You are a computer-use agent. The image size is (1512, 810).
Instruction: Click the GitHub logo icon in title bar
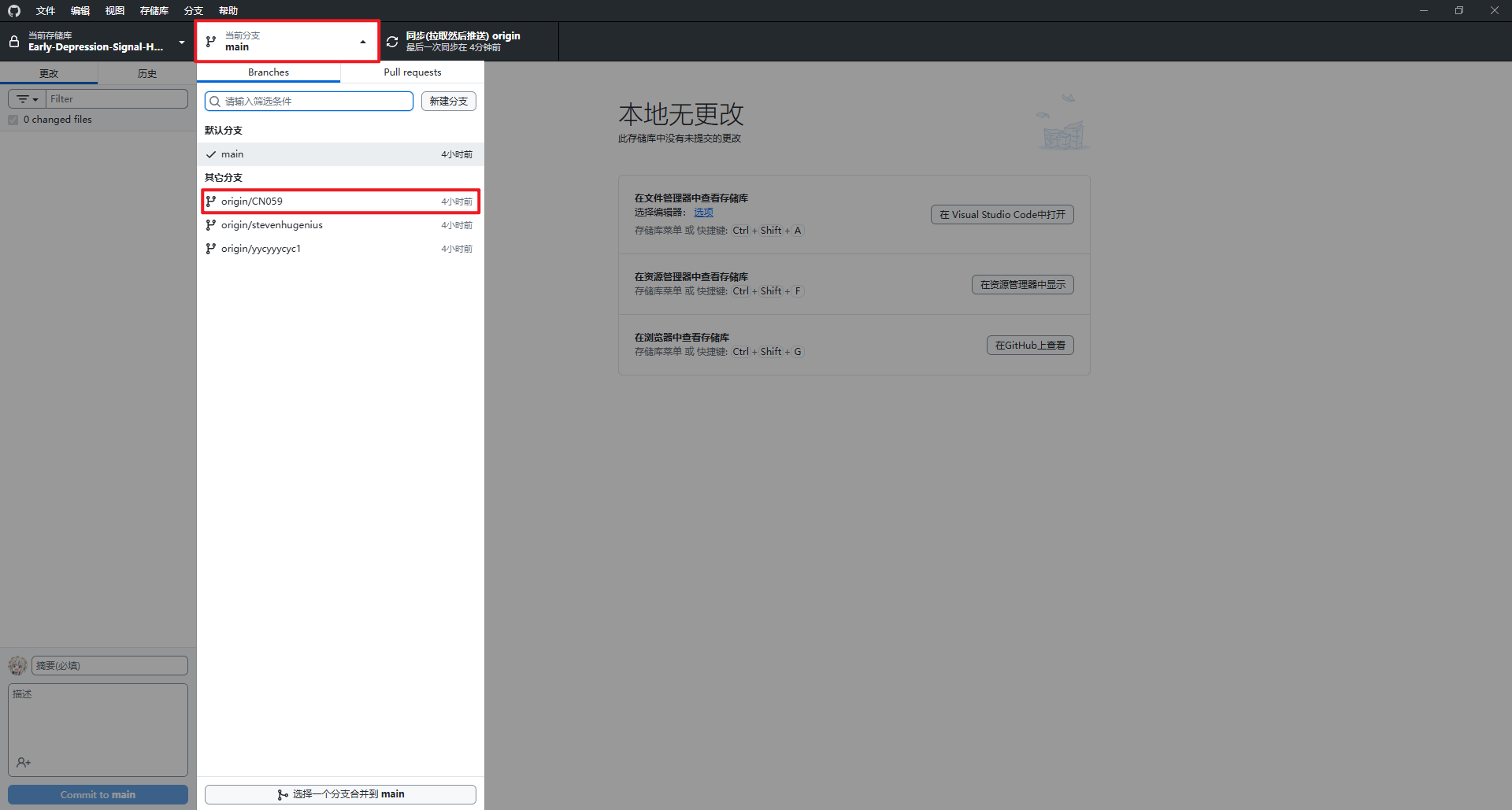pos(13,10)
